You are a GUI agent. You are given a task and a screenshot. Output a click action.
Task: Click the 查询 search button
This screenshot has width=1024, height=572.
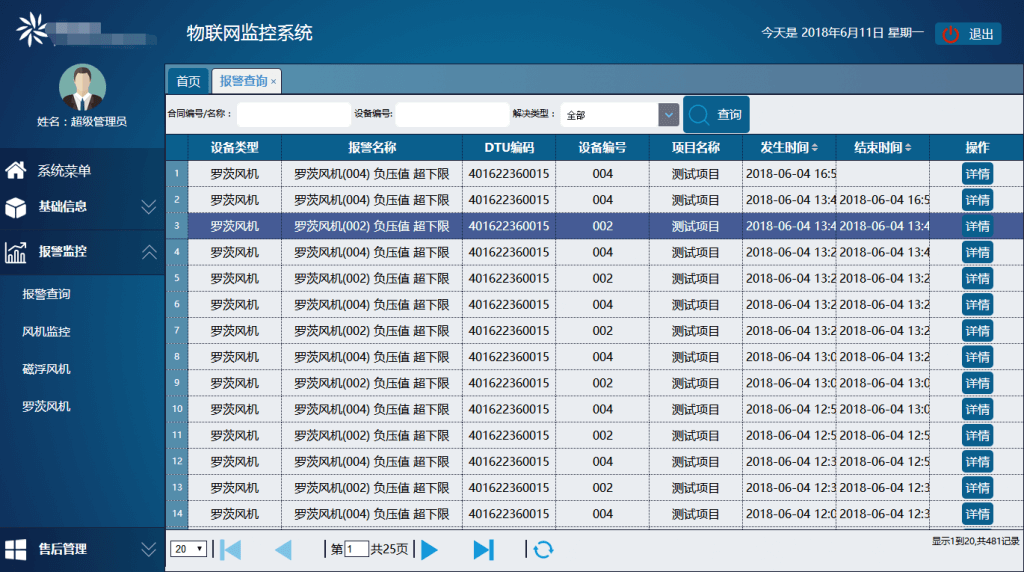716,115
